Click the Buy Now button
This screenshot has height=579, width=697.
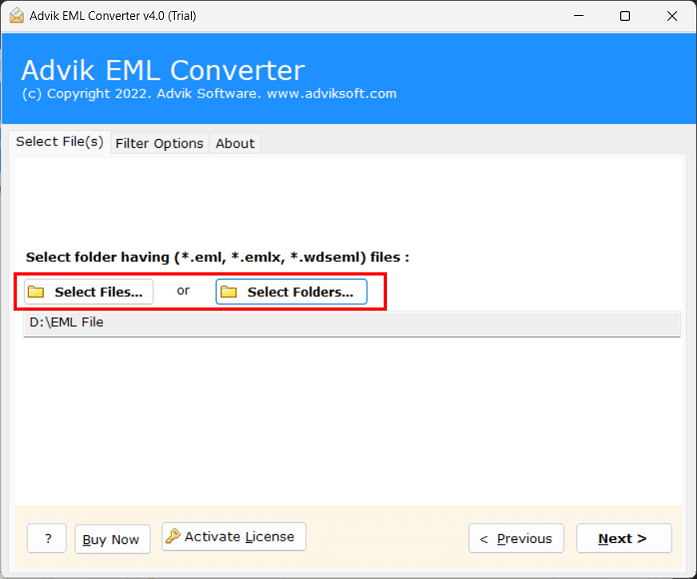[112, 539]
